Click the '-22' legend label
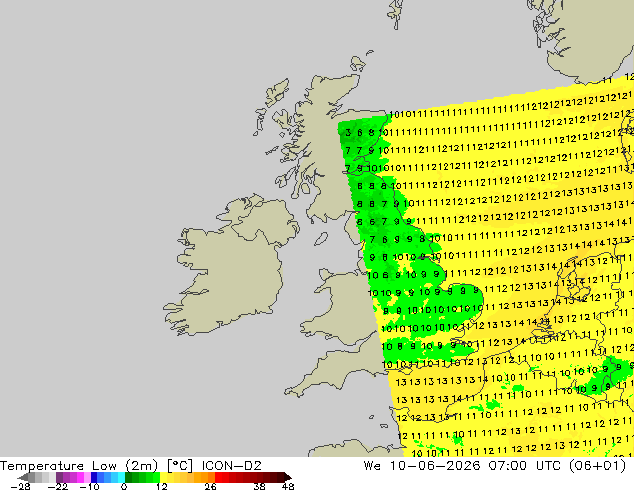 click(x=58, y=486)
